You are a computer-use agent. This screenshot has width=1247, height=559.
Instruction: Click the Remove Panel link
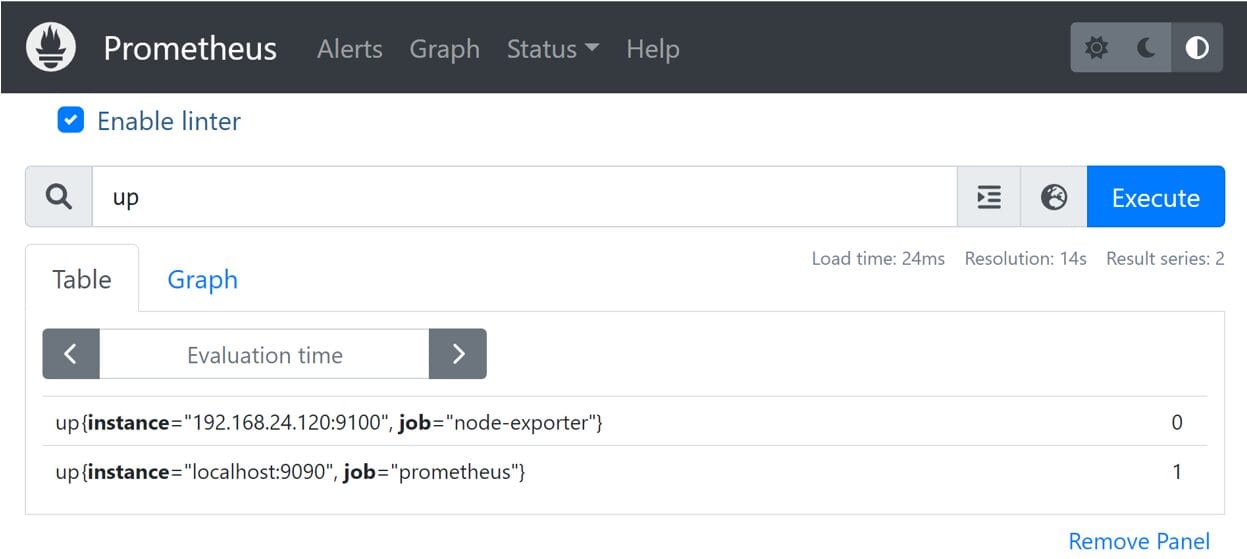pyautogui.click(x=1138, y=541)
